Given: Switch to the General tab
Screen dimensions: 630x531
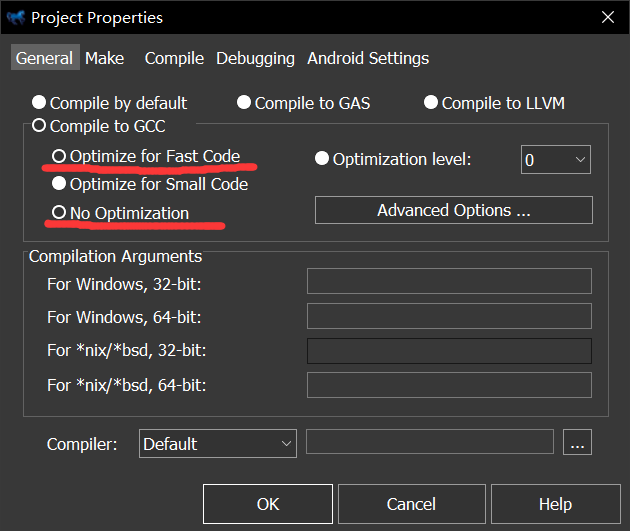Looking at the screenshot, I should coord(45,58).
